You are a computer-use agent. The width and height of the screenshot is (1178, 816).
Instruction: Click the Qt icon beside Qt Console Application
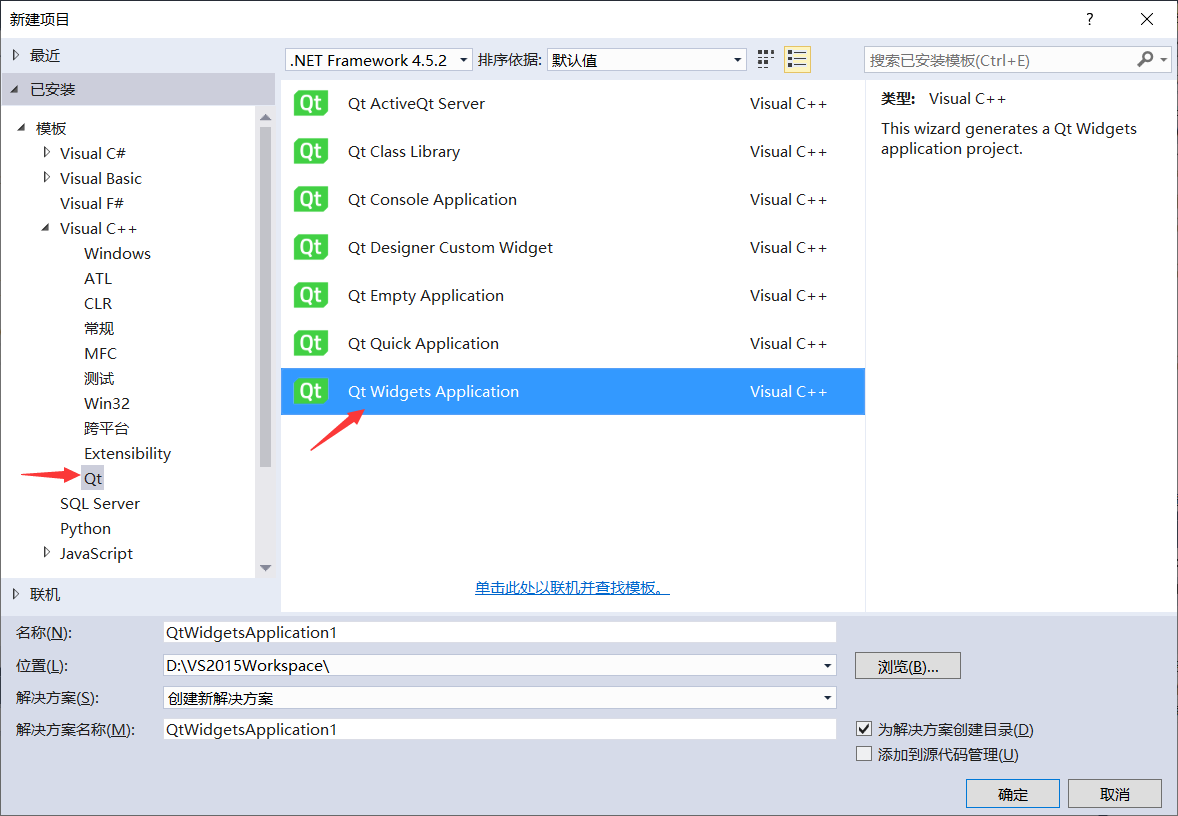coord(311,200)
